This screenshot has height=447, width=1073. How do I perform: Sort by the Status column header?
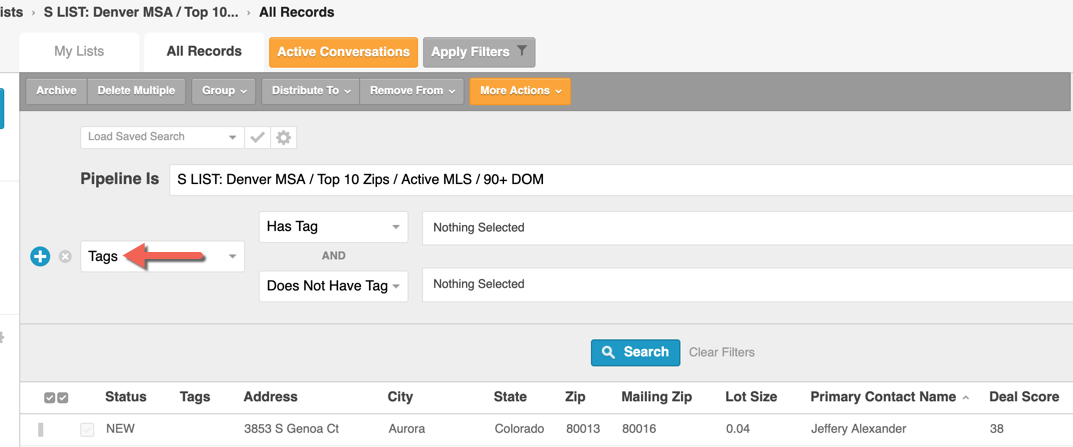click(126, 397)
